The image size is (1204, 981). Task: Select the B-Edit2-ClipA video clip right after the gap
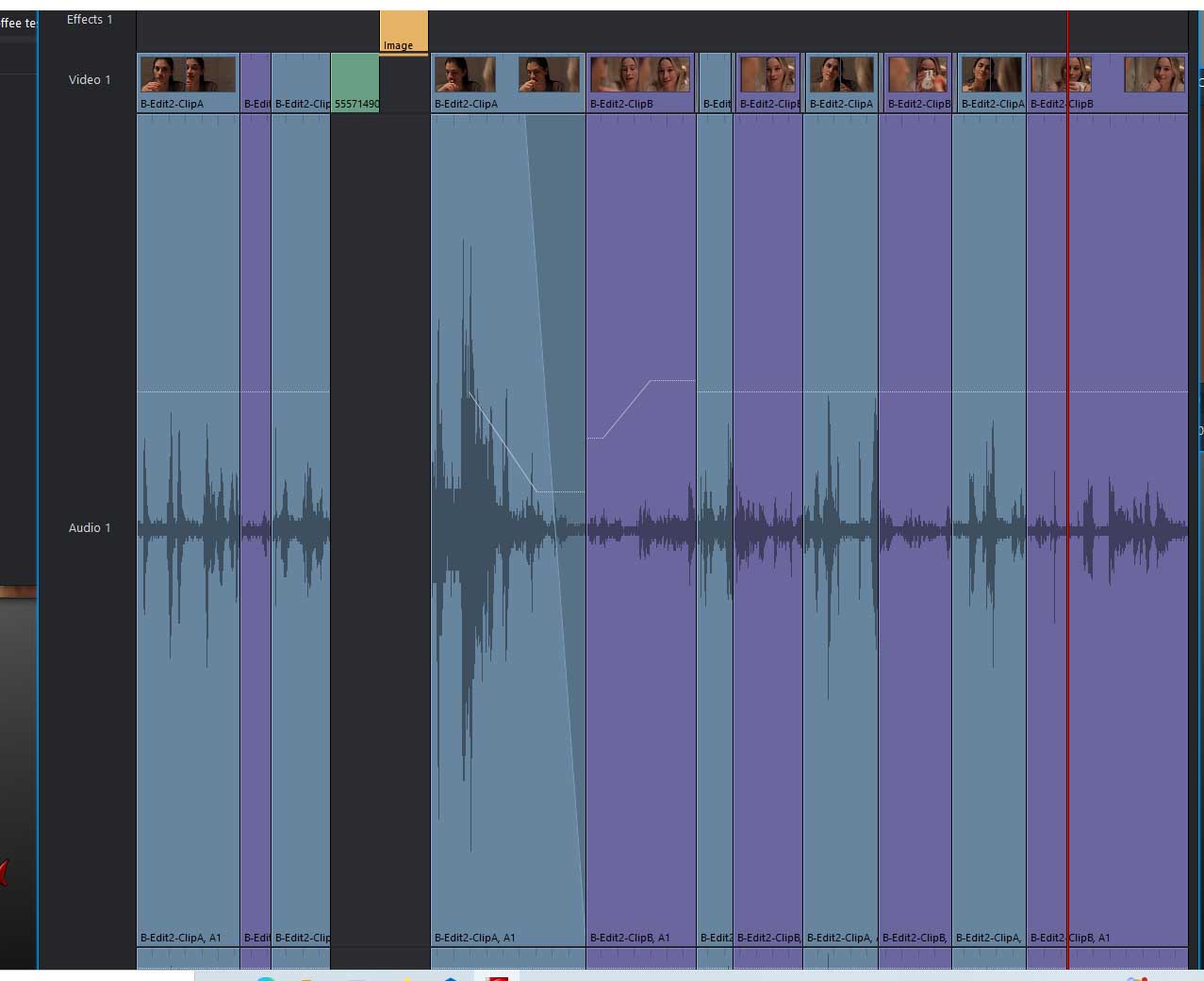[x=507, y=83]
